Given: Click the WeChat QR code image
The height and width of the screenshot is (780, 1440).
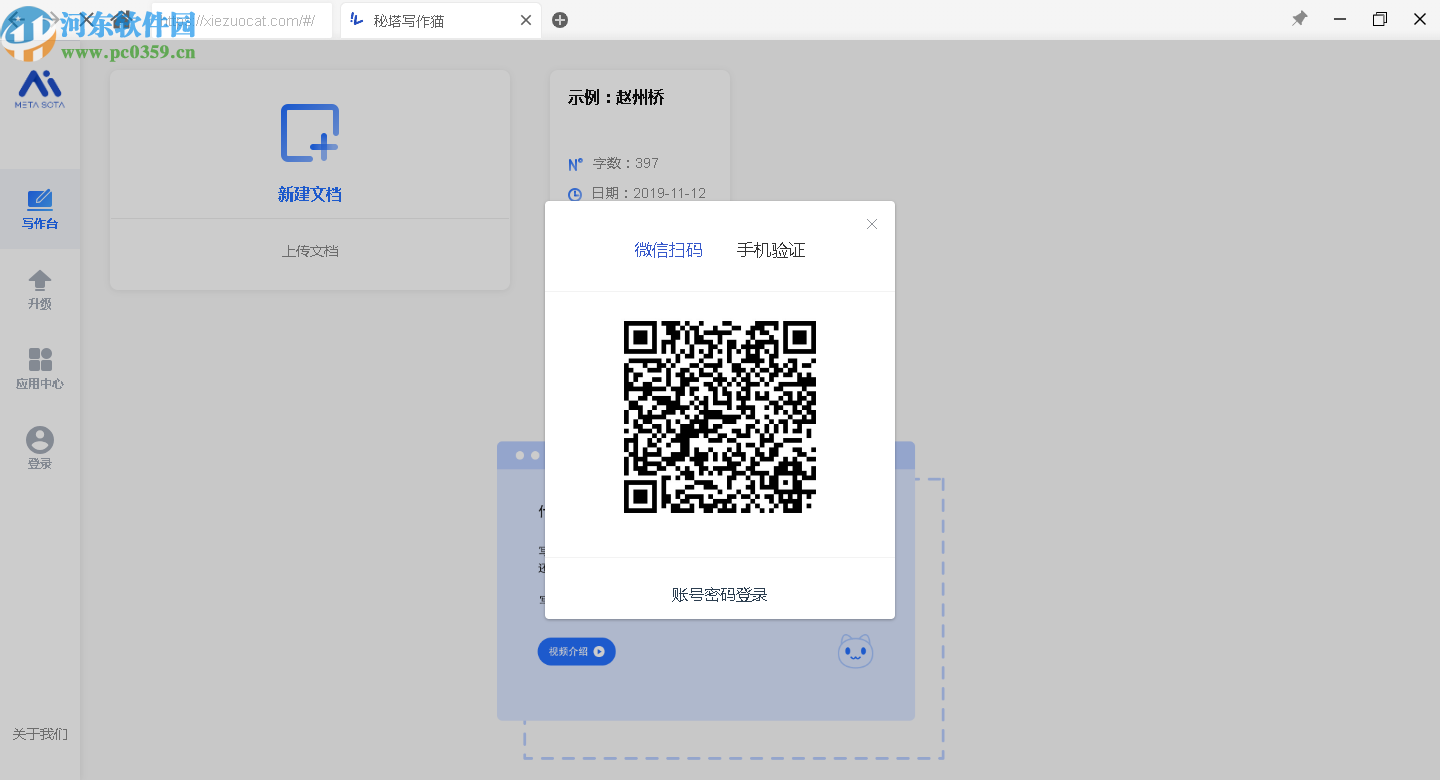Looking at the screenshot, I should [x=720, y=417].
